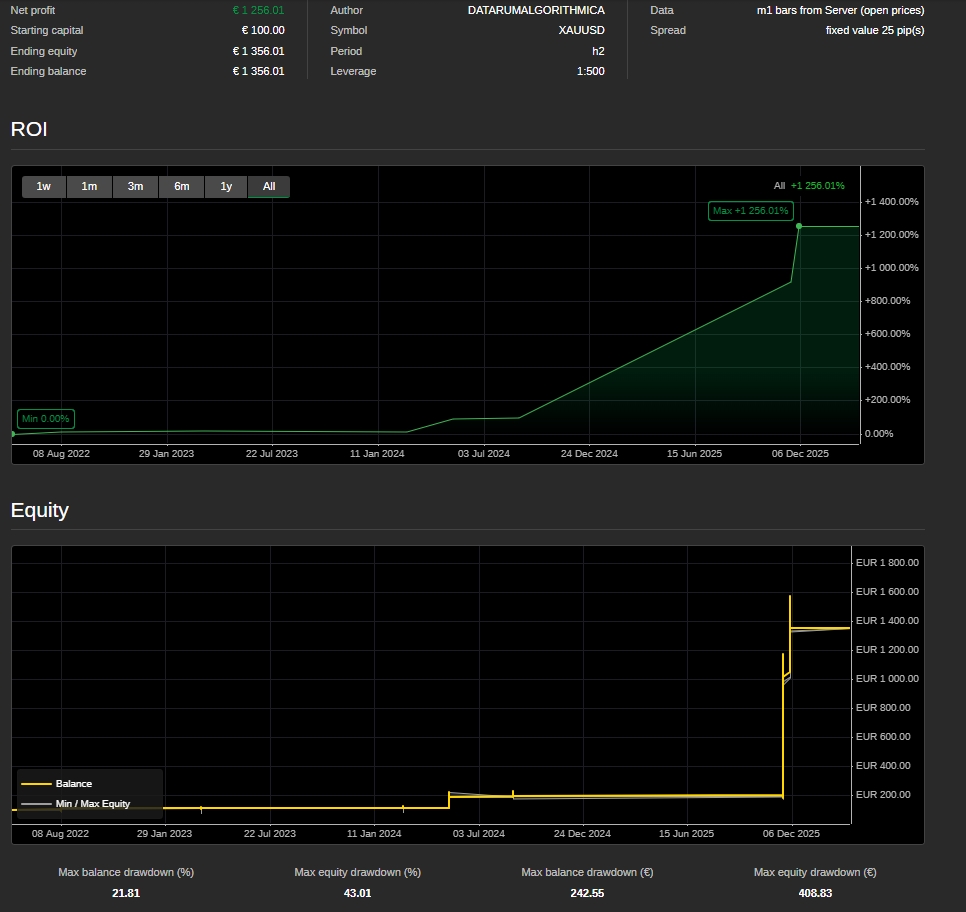Click the Max +1 256.01% marker label
Viewport: 966px width, 912px height.
[748, 211]
